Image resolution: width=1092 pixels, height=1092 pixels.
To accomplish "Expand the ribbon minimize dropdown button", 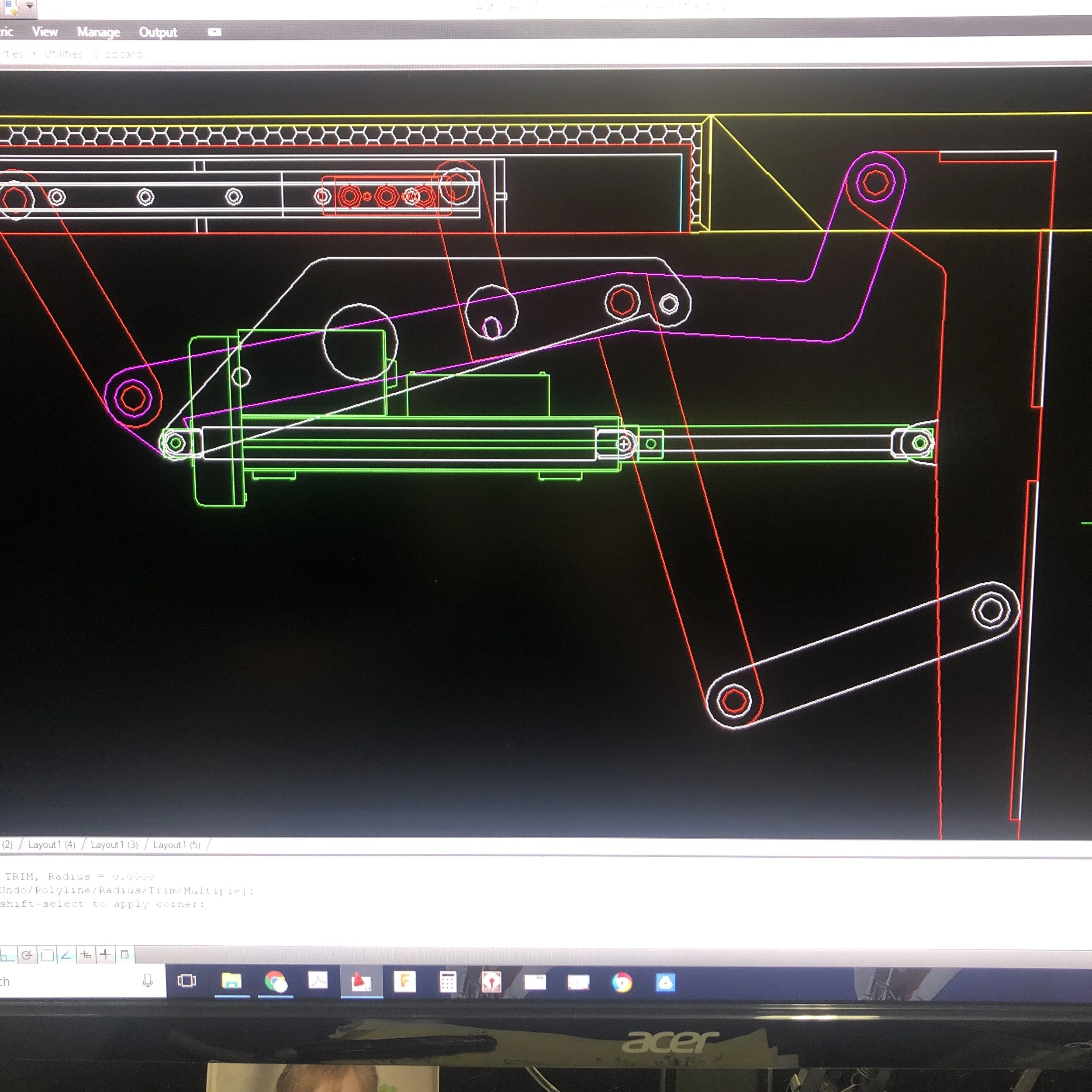I will pos(214,32).
